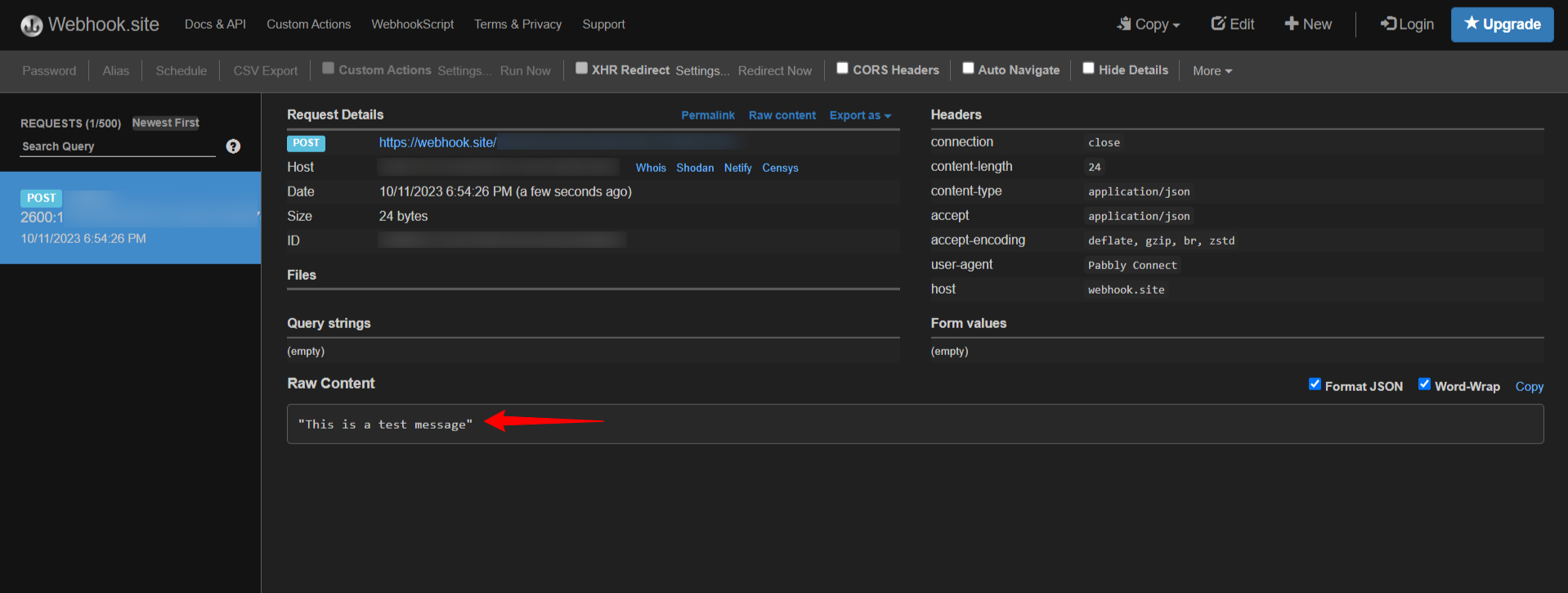Click the REQUESTS (1/500) counter label
This screenshot has height=593, width=1568.
point(70,124)
